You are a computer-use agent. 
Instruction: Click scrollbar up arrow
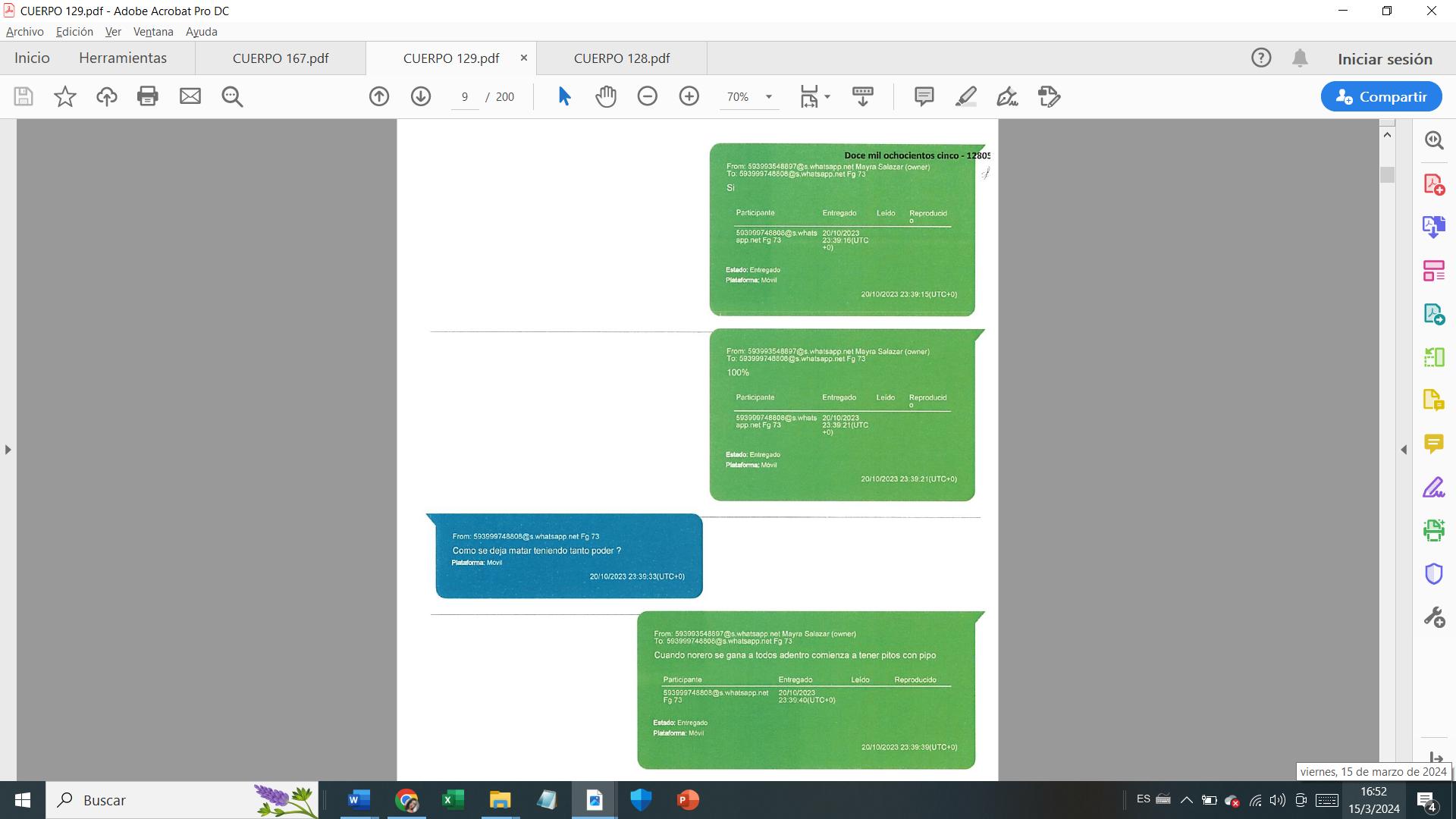(x=1387, y=135)
